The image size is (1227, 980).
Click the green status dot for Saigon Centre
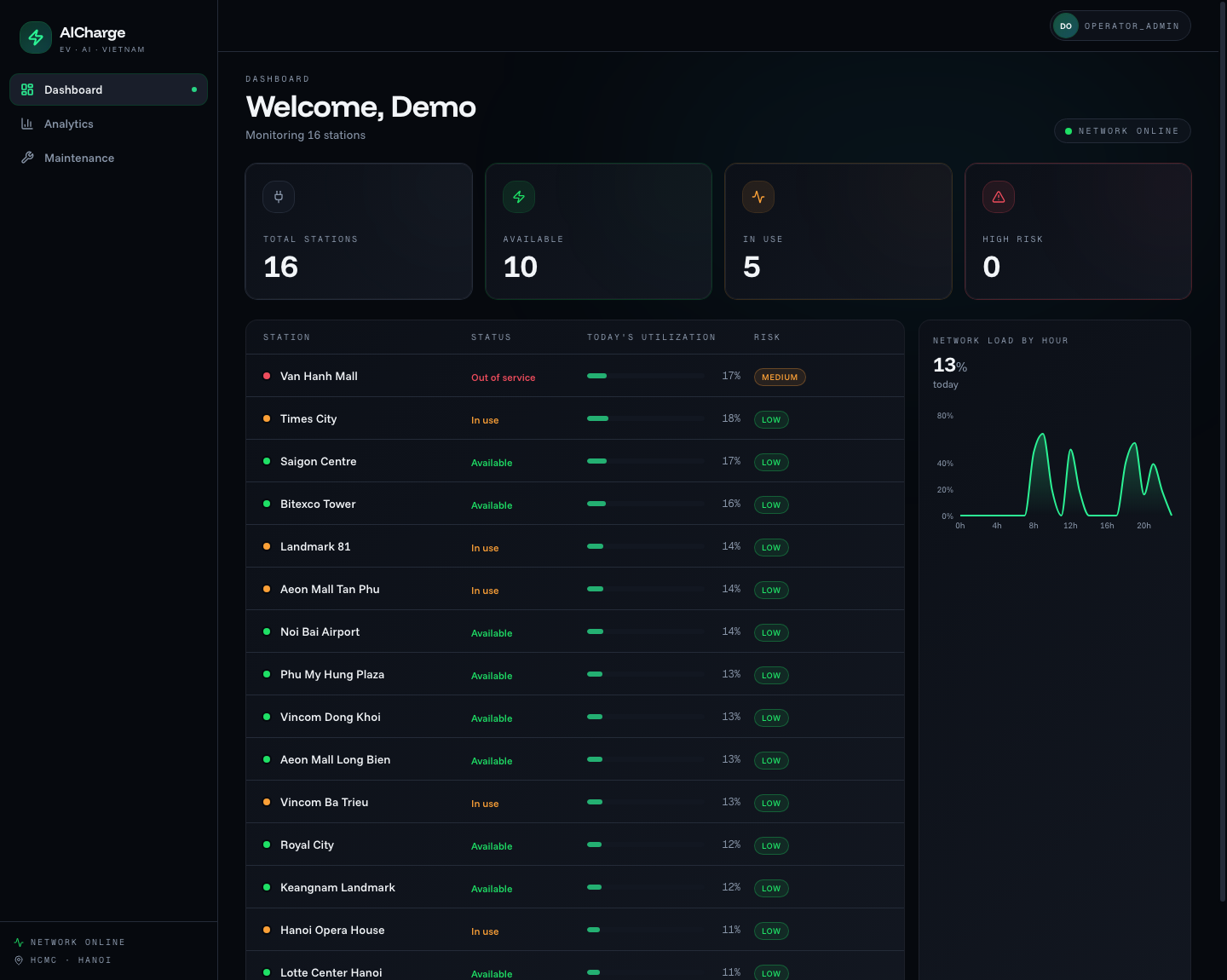pos(267,461)
